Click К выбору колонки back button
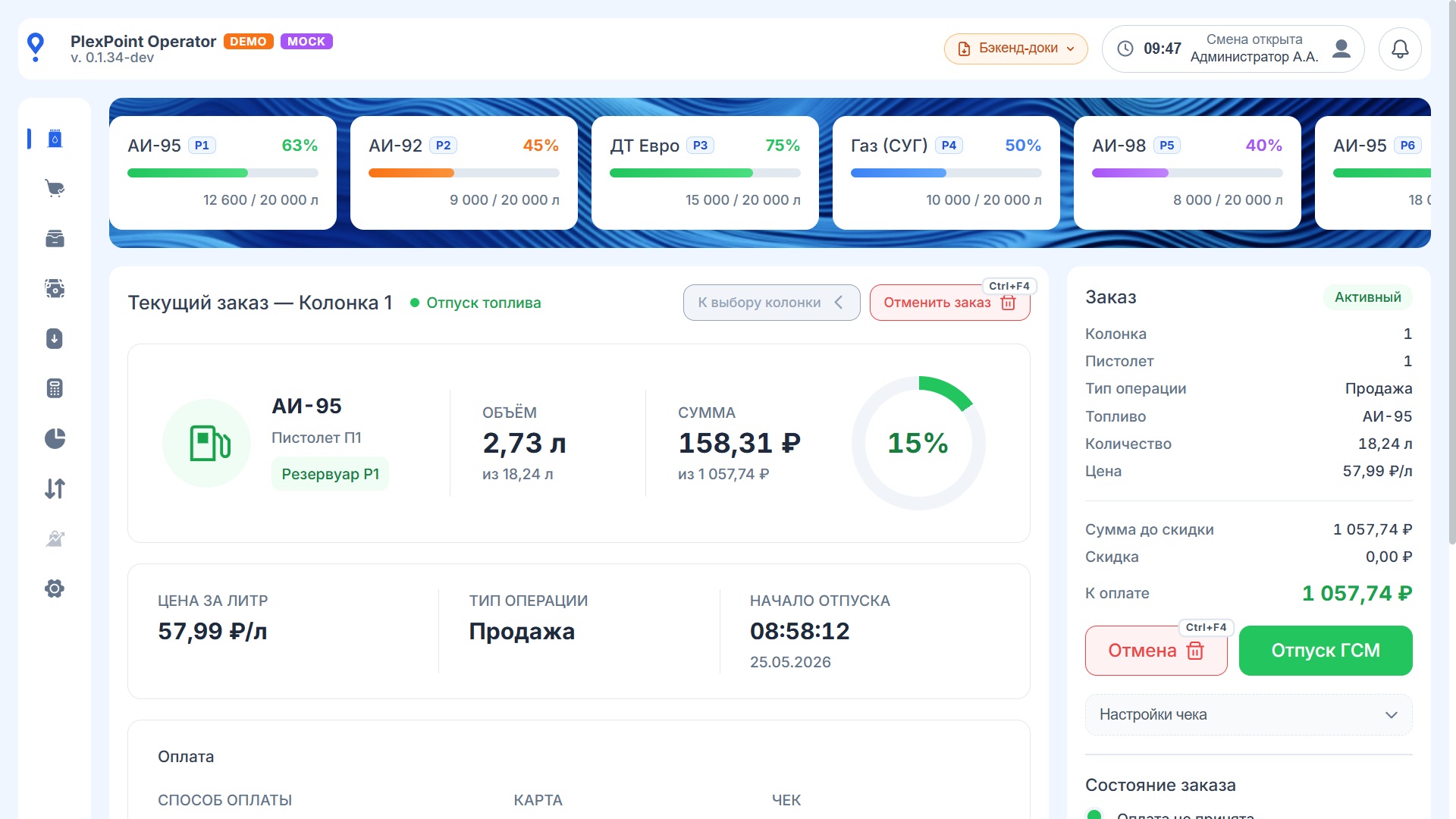The width and height of the screenshot is (1456, 819). (771, 303)
